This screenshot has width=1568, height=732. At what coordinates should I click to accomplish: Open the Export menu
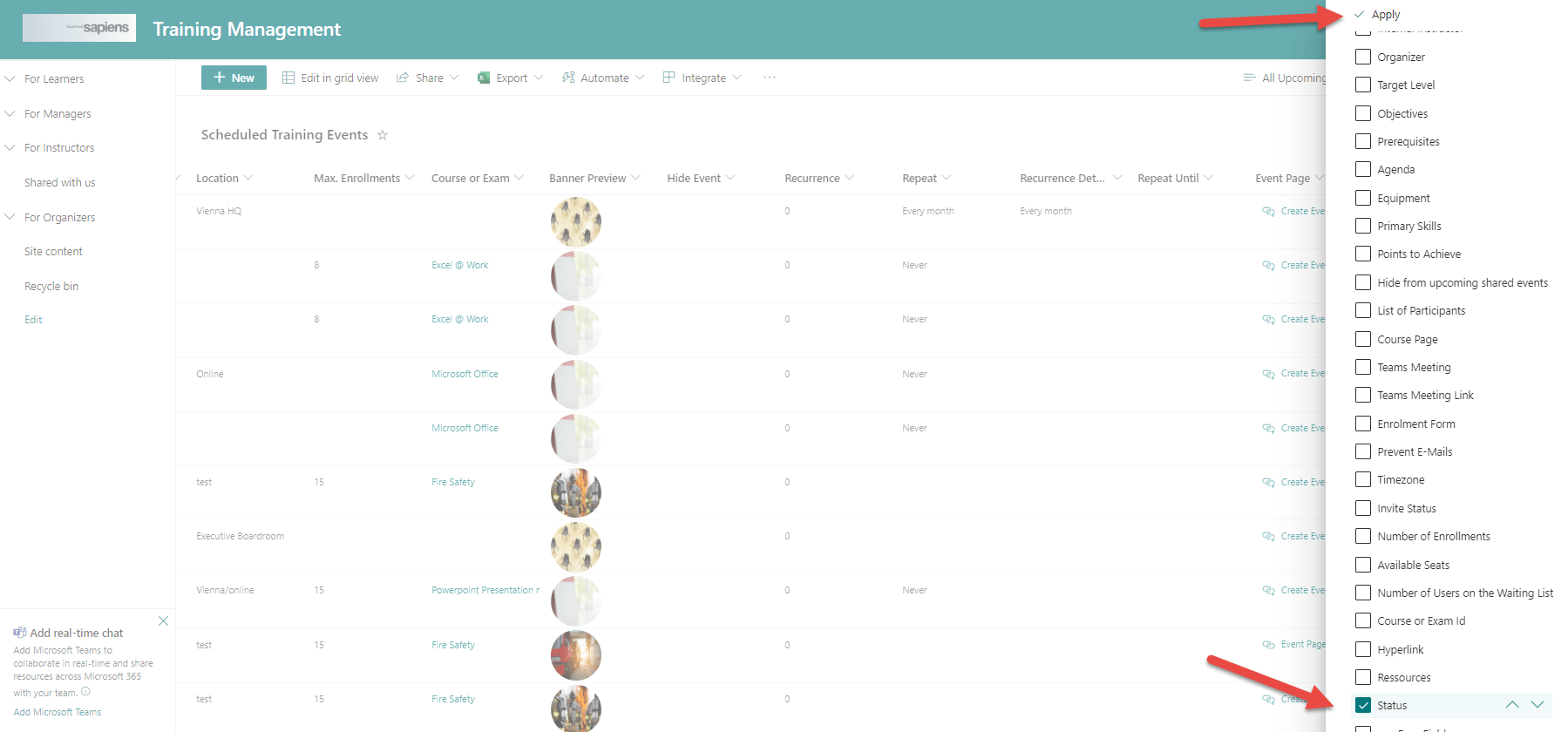pos(510,78)
